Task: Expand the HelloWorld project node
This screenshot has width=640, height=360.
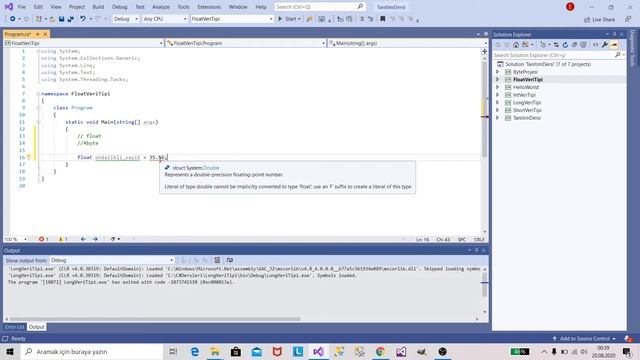Action: click(x=498, y=87)
